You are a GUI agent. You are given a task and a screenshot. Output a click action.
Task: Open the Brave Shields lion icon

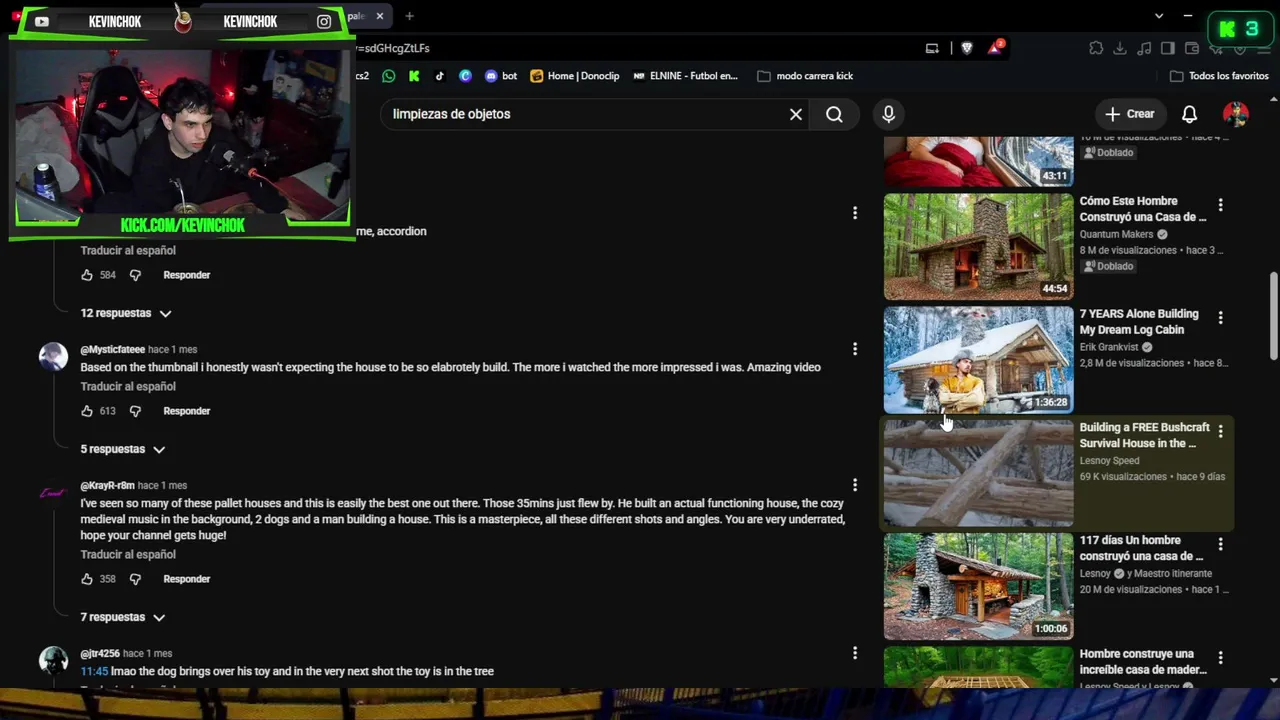[x=967, y=48]
